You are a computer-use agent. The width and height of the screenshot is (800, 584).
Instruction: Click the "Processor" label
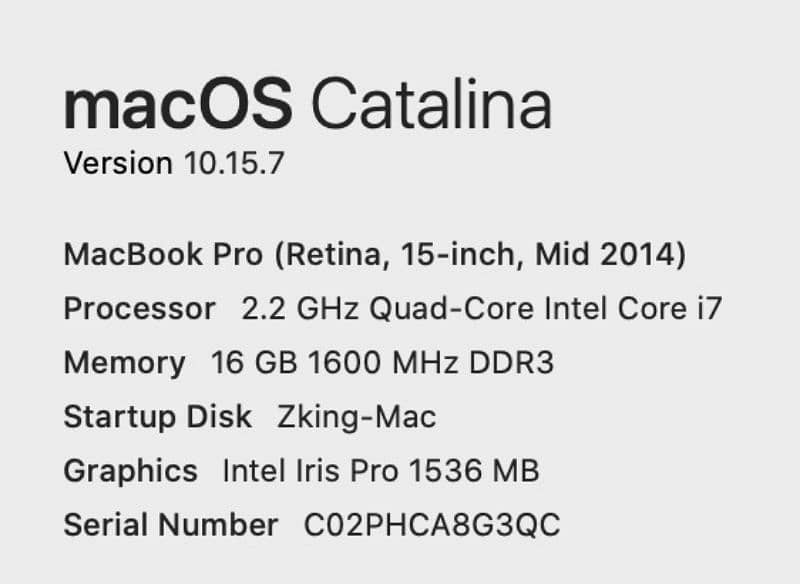(x=139, y=308)
